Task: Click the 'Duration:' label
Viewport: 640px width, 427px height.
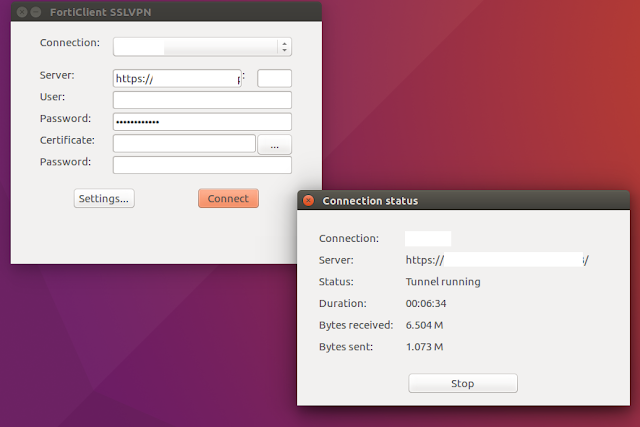Action: [x=342, y=303]
